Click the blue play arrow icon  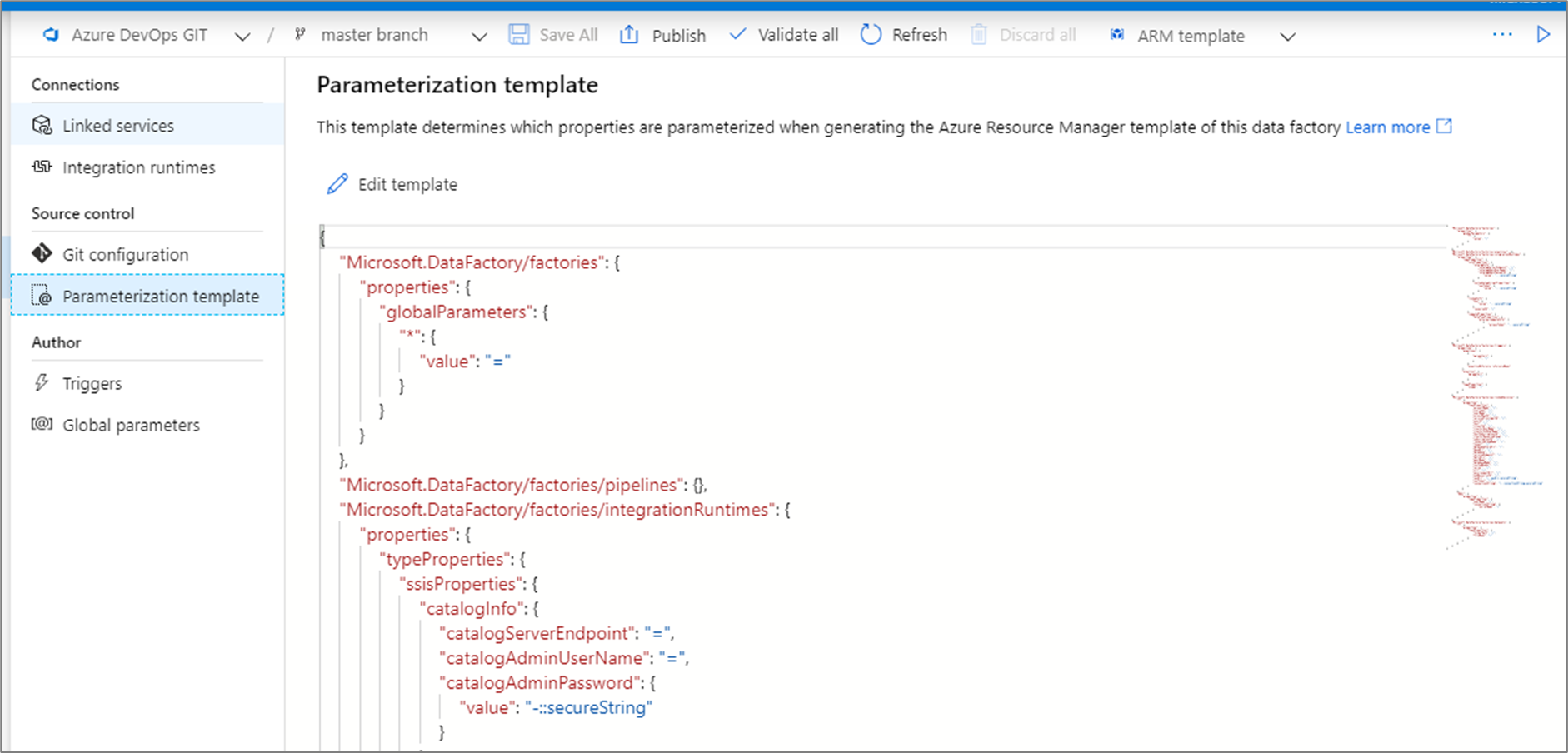[1543, 34]
